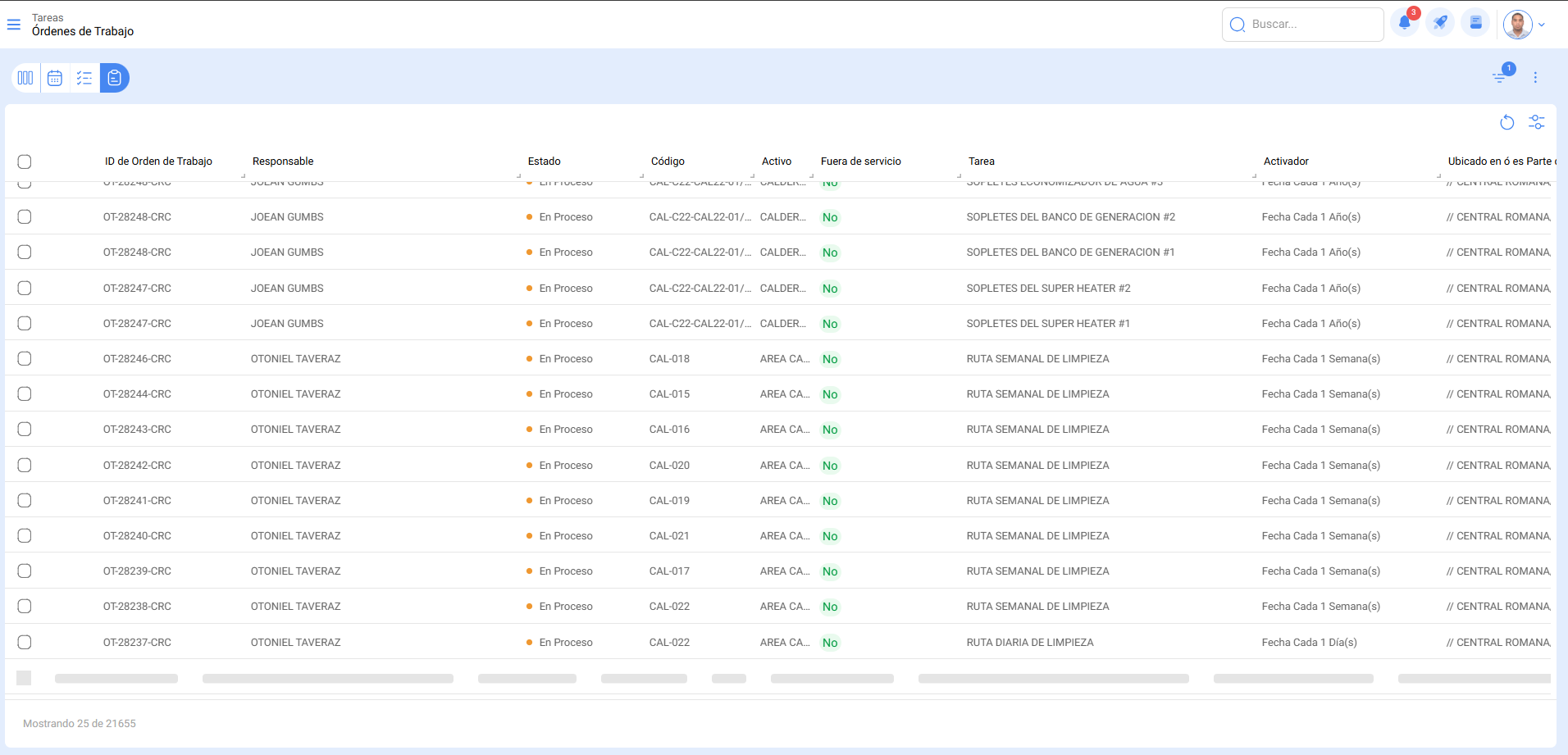The image size is (1568, 755).
Task: Sort by the Estado column header
Action: pyautogui.click(x=545, y=161)
